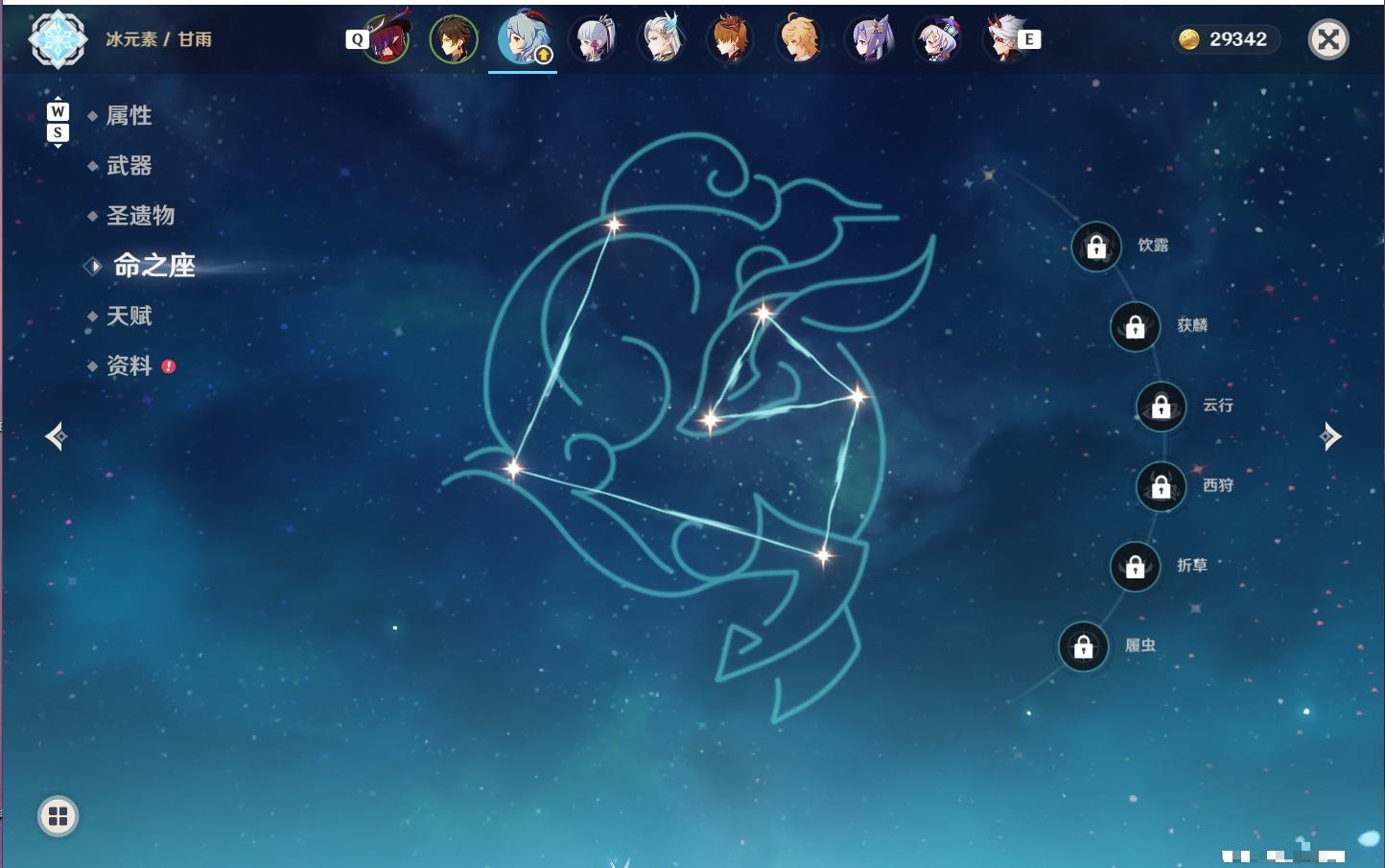The height and width of the screenshot is (868, 1385).
Task: Click the Mora coin balance 29342
Action: (x=1226, y=39)
